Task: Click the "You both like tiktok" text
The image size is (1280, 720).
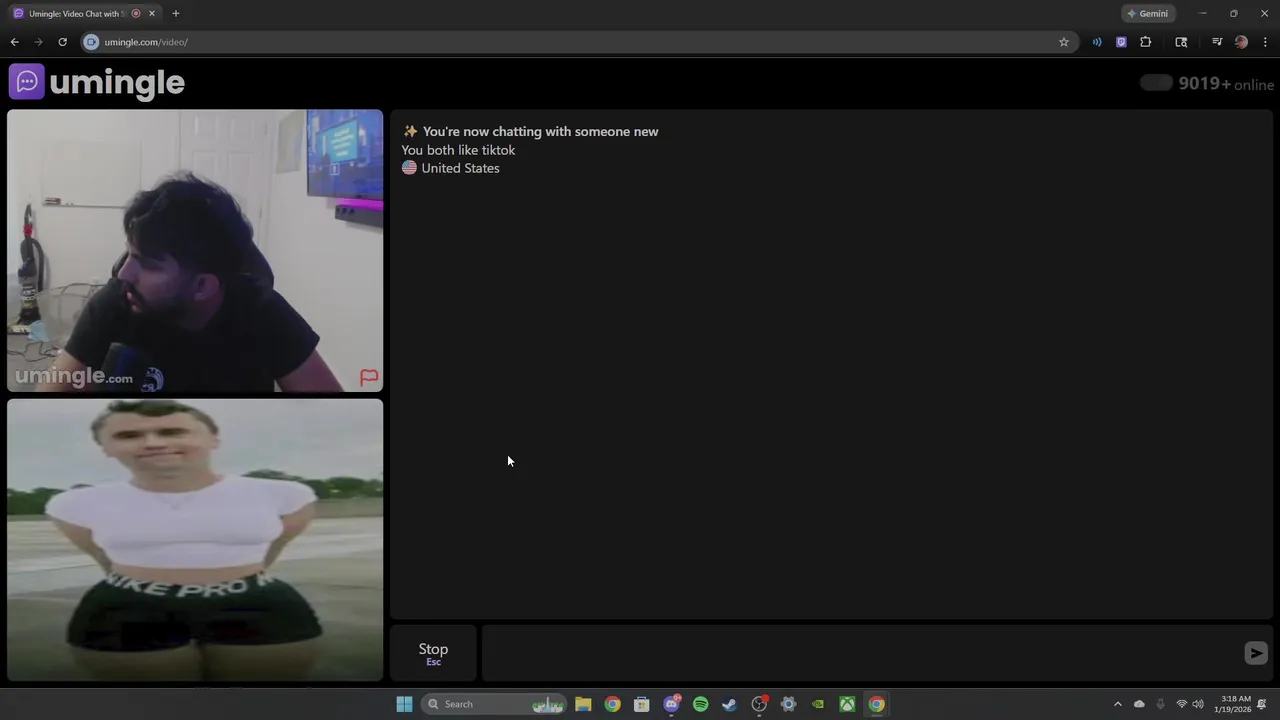Action: coord(458,150)
